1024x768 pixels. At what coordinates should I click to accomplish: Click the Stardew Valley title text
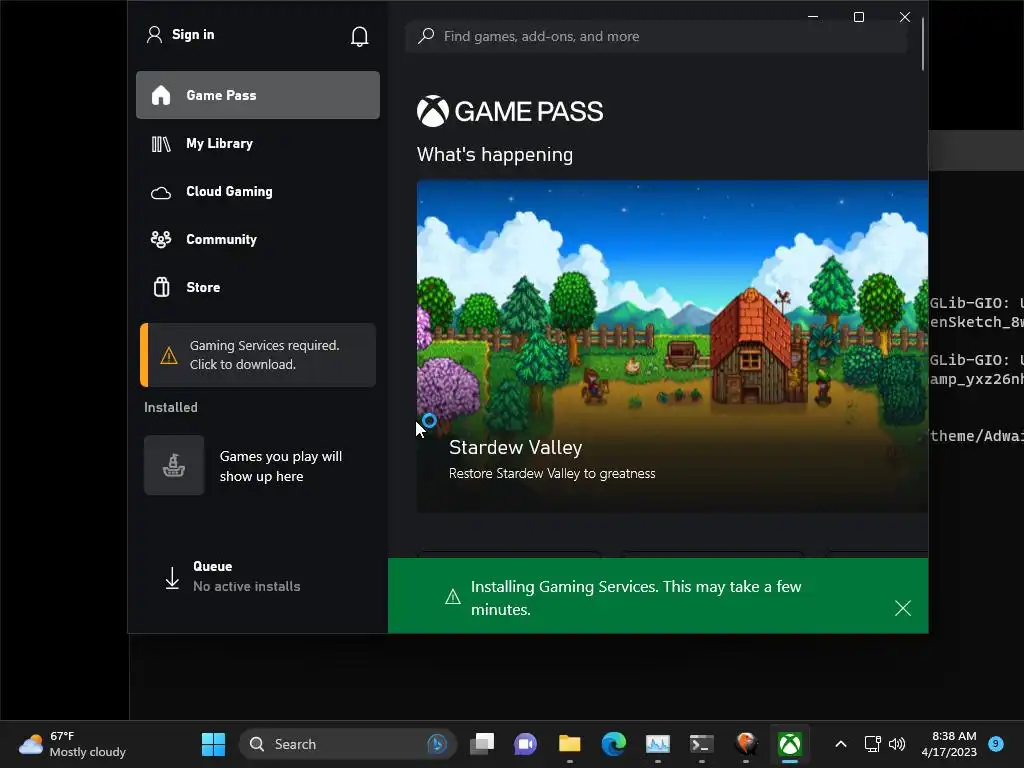pos(515,448)
